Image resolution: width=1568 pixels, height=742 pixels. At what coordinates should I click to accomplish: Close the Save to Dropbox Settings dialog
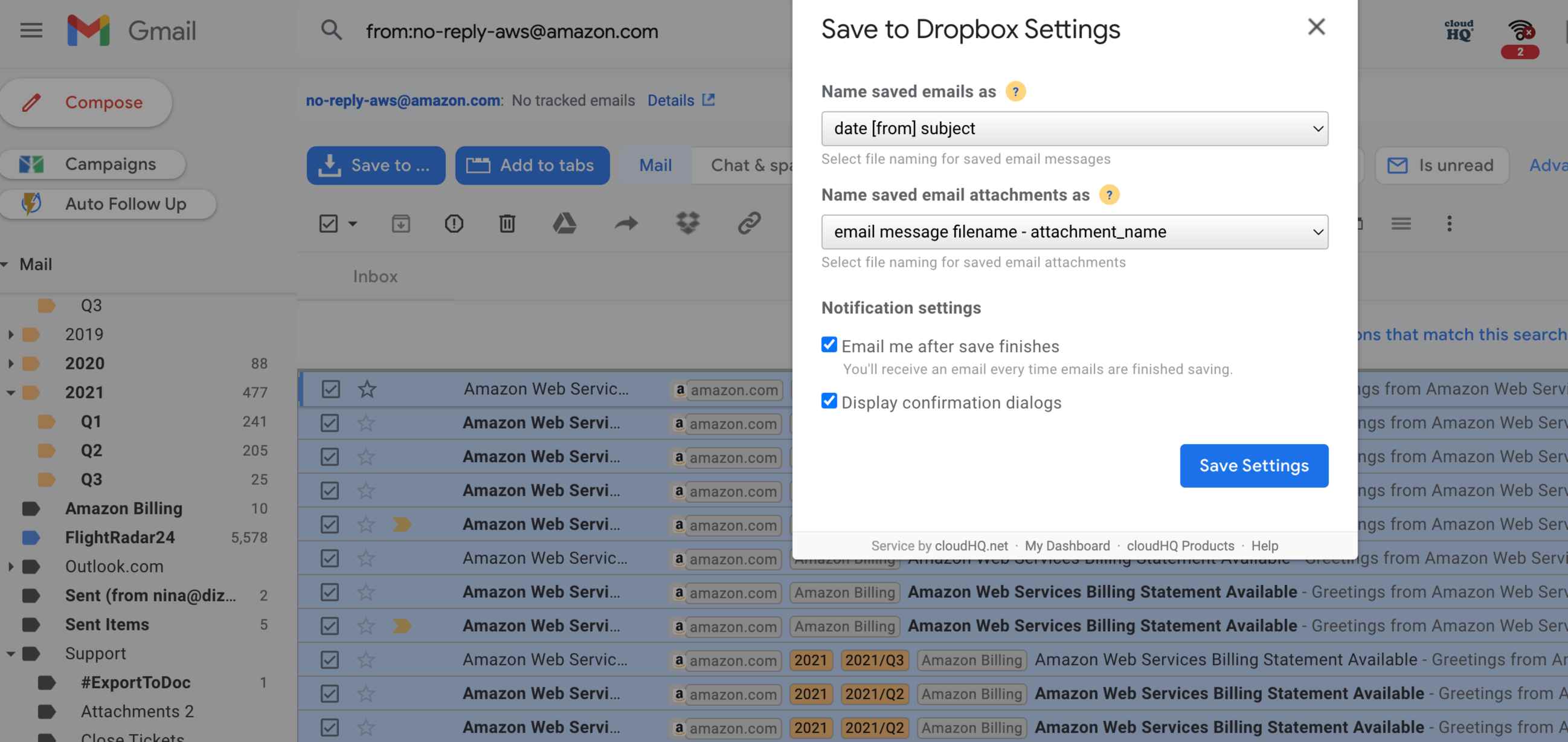1316,26
